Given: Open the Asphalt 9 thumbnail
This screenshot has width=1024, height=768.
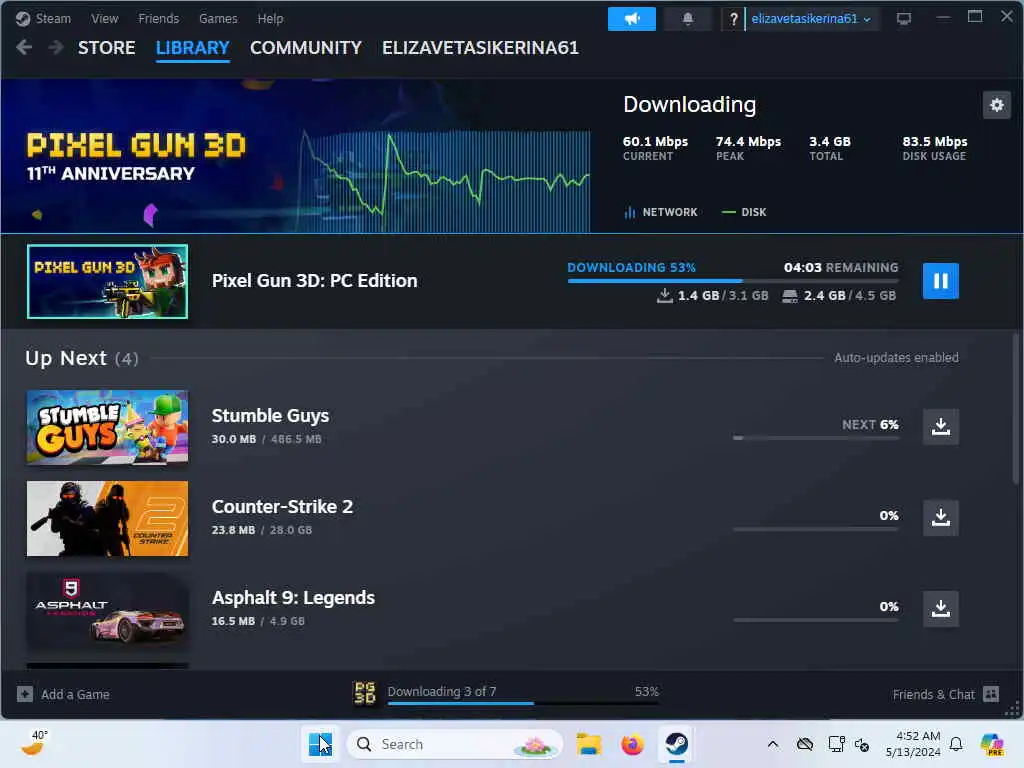Looking at the screenshot, I should click(108, 610).
